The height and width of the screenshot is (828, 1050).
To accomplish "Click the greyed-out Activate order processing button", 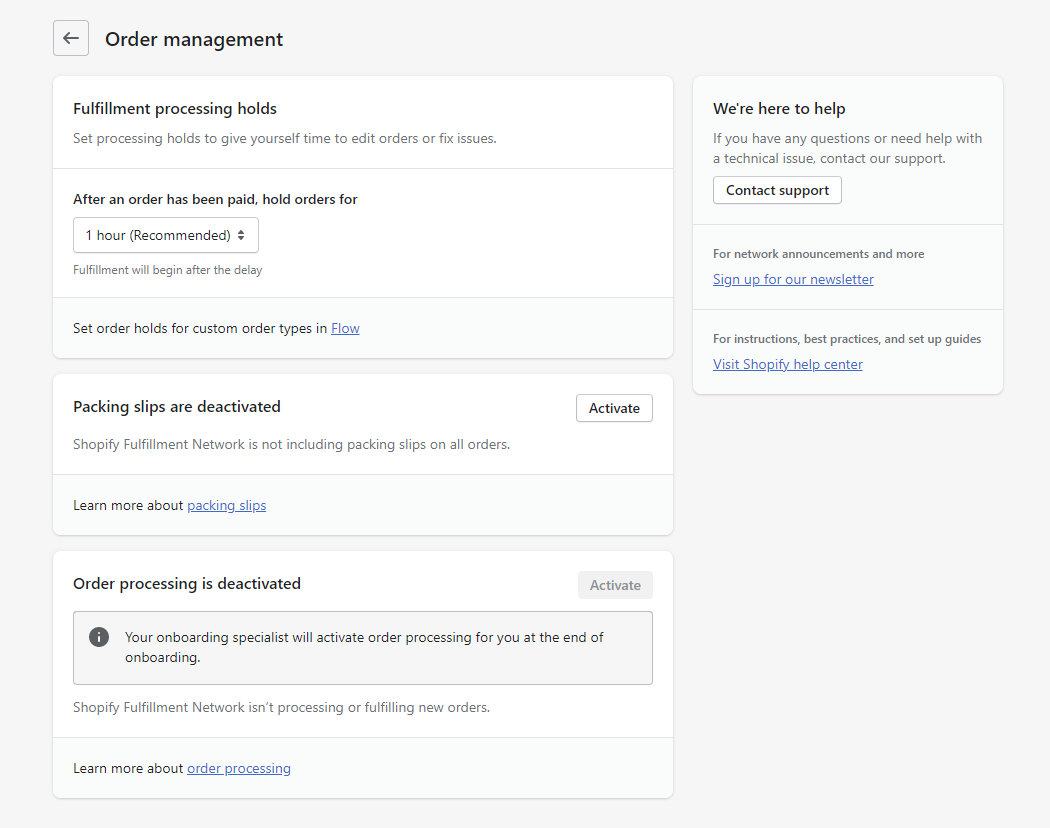I will pyautogui.click(x=614, y=585).
